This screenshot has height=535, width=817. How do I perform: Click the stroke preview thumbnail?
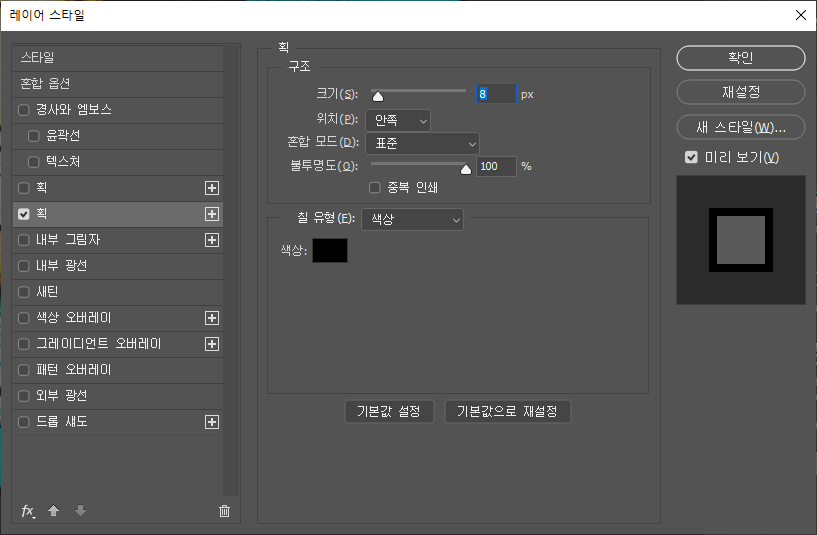point(740,240)
